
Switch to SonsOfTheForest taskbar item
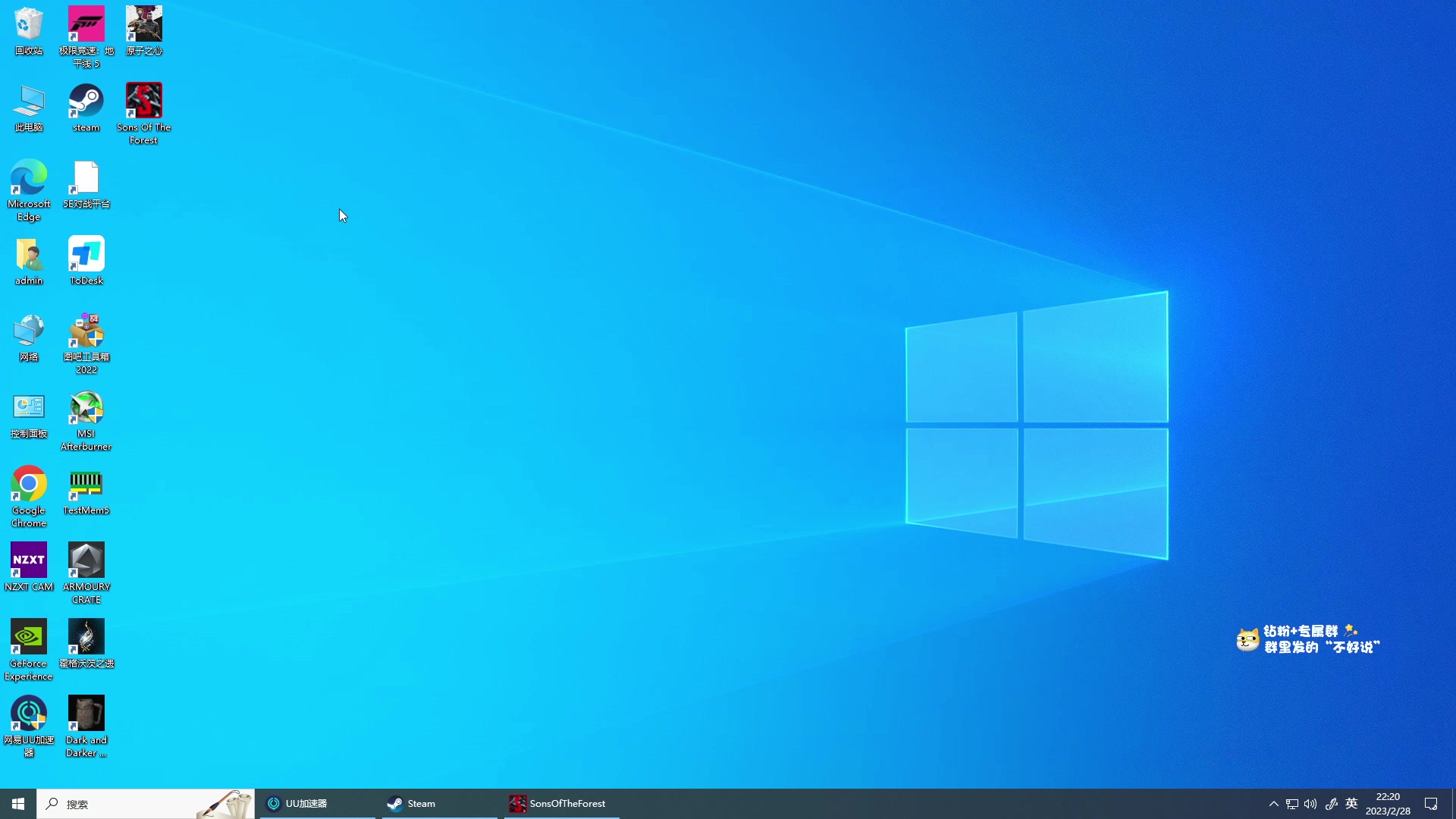[561, 804]
